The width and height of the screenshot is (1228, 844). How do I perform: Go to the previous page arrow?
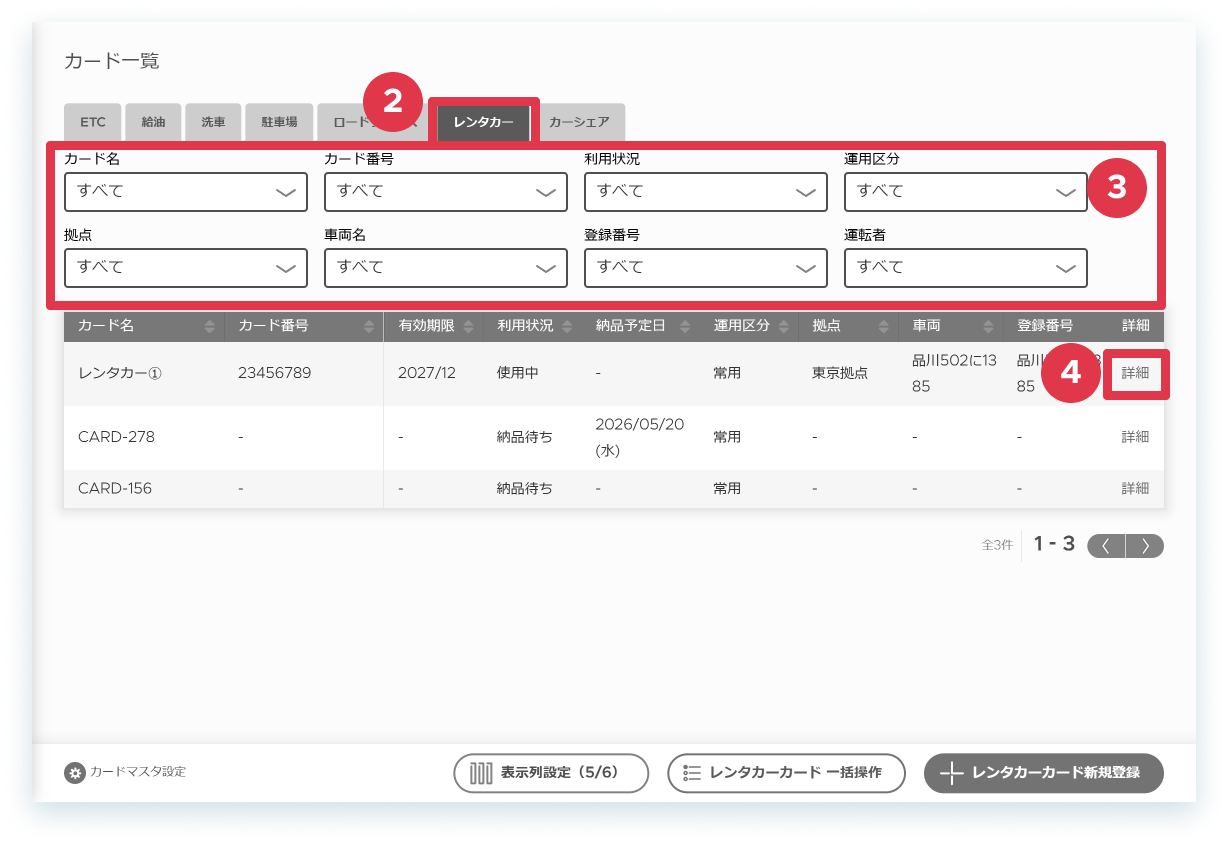pos(1106,546)
